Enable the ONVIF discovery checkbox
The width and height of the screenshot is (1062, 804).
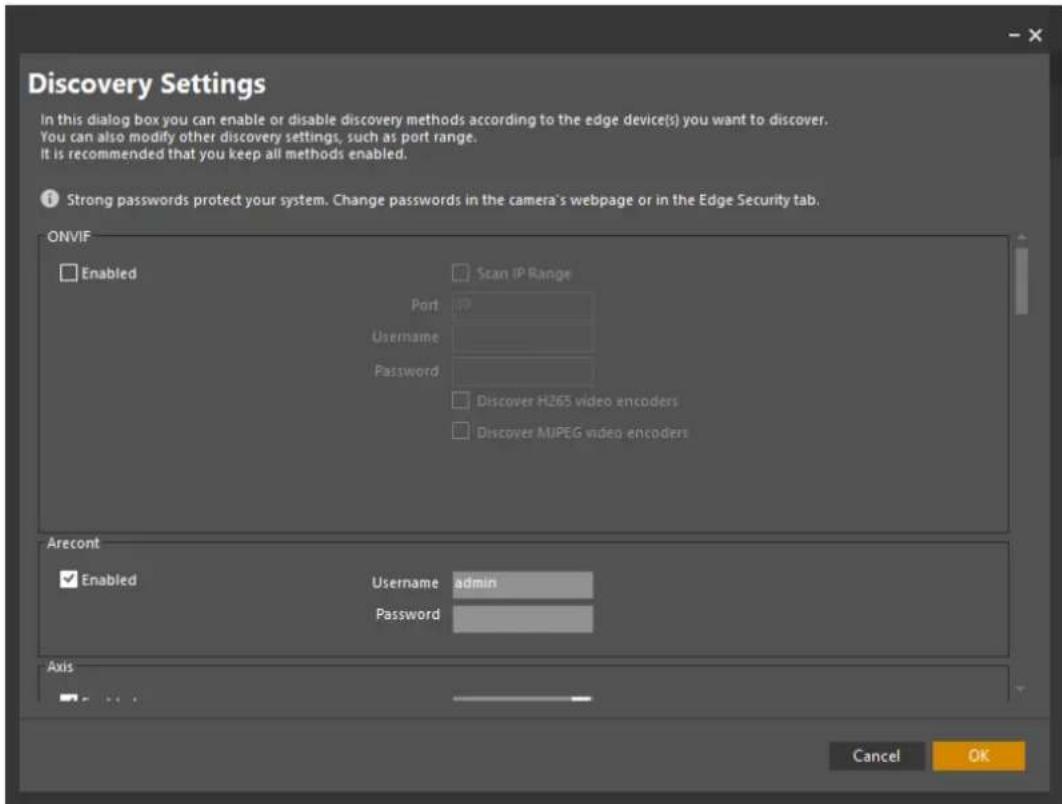point(68,273)
